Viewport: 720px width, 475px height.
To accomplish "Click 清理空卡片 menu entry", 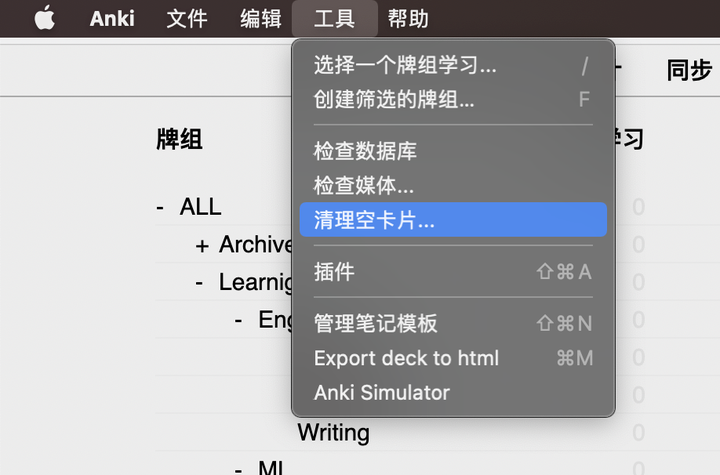I will (x=374, y=220).
